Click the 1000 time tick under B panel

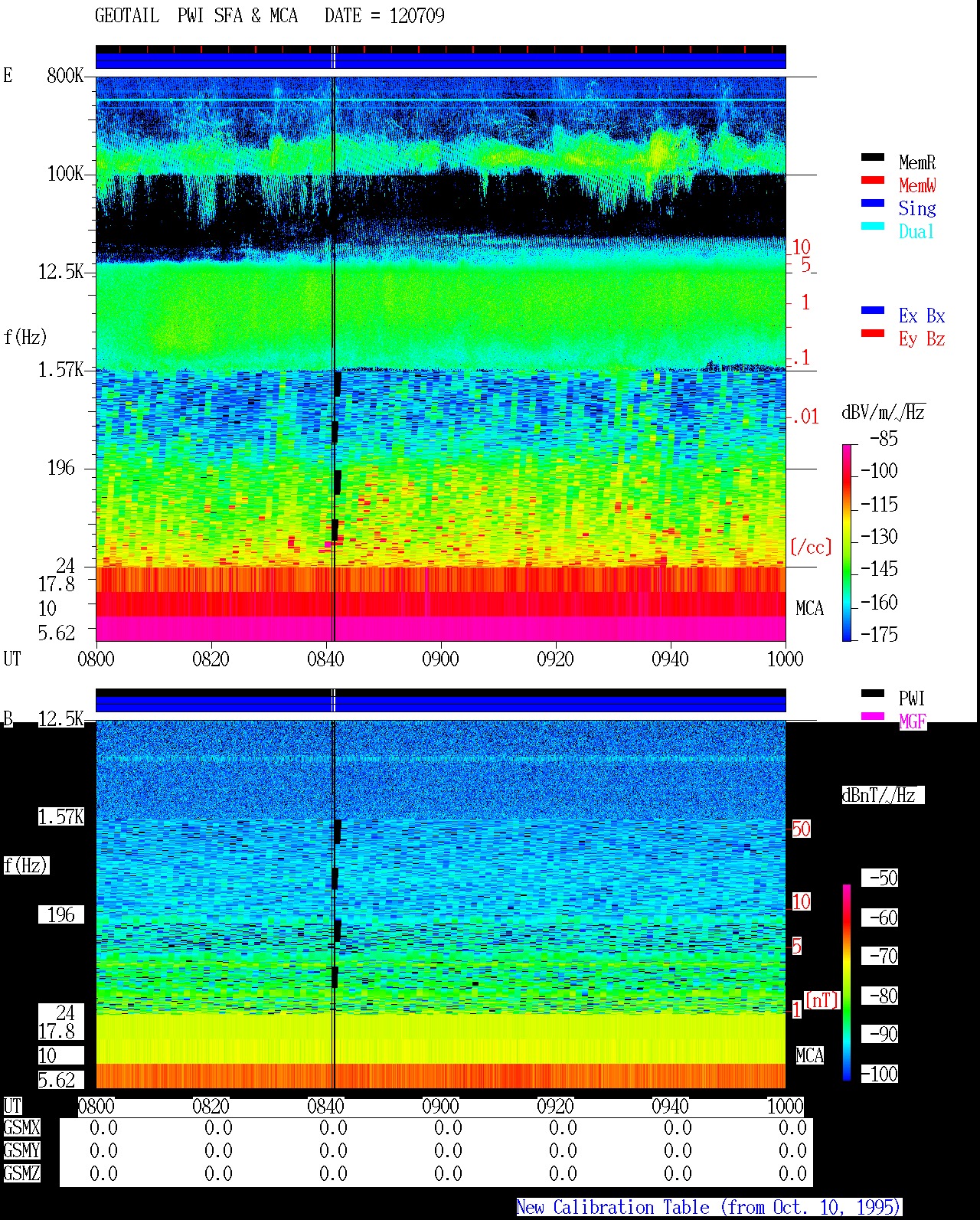[785, 1107]
